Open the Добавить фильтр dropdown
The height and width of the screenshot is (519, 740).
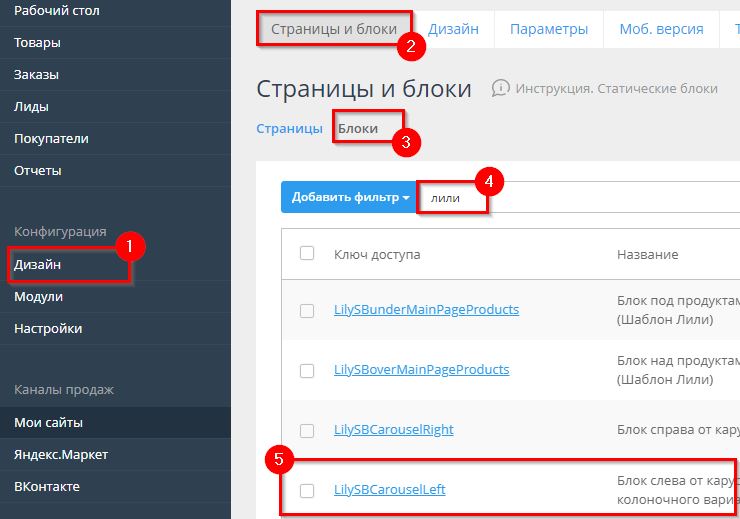[350, 197]
